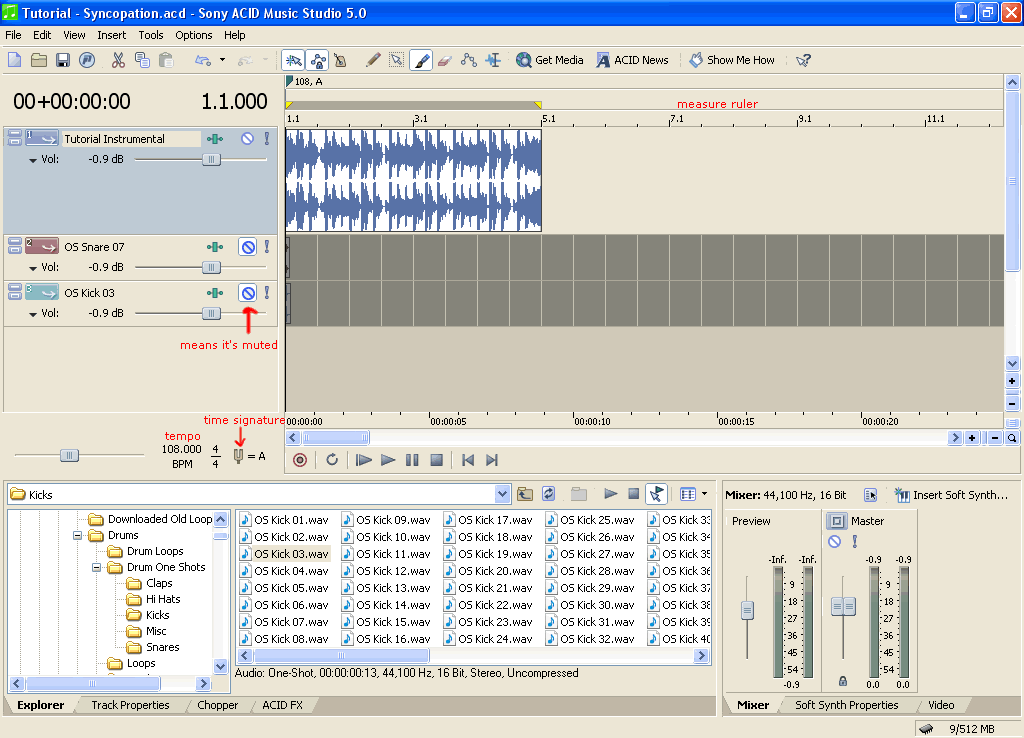Open Track FX for Tutorial Instrumental track
Viewport: 1024px width, 738px height.
pyautogui.click(x=215, y=138)
